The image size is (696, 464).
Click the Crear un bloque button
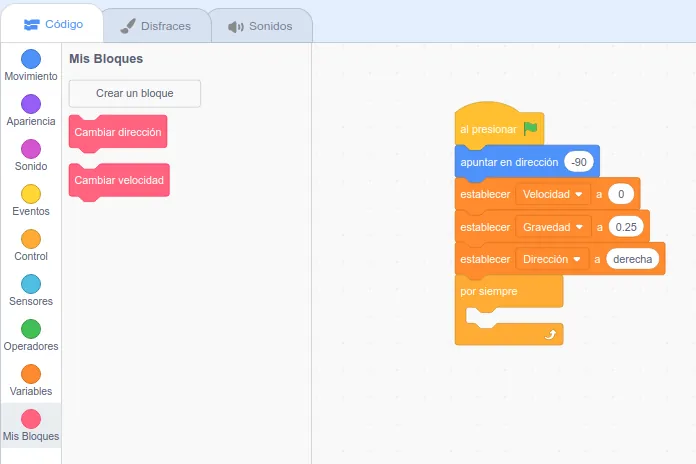tap(135, 93)
